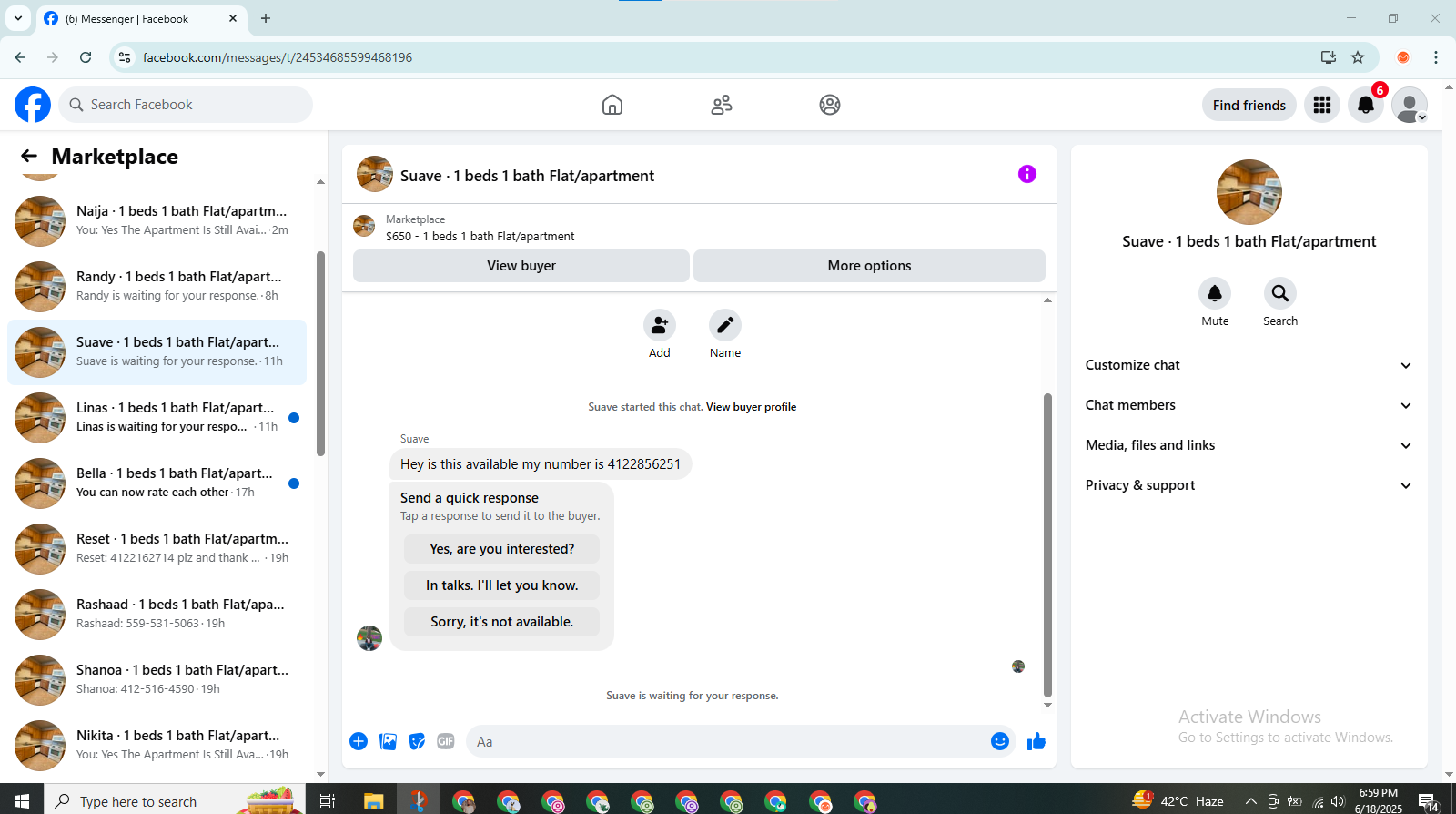The height and width of the screenshot is (814, 1456).
Task: Click the View buyer button
Action: [521, 266]
